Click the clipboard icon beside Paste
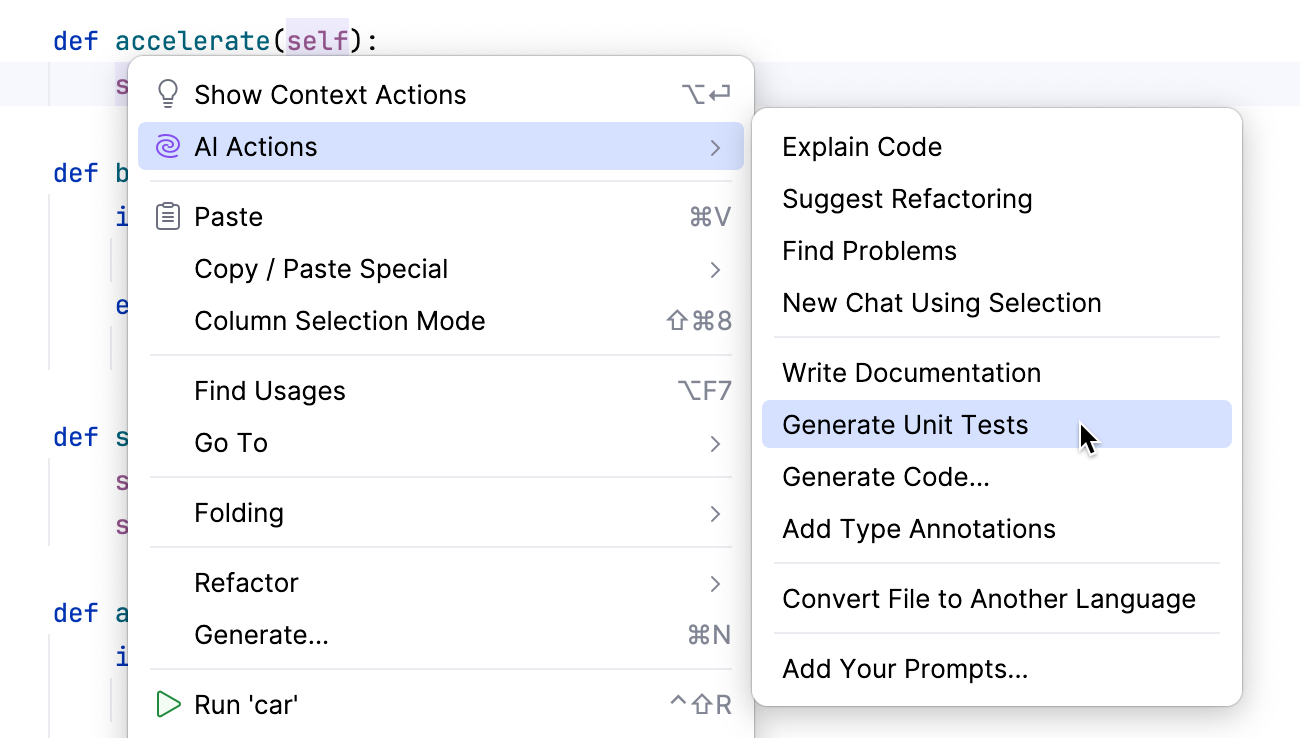The image size is (1300, 738). pos(168,216)
